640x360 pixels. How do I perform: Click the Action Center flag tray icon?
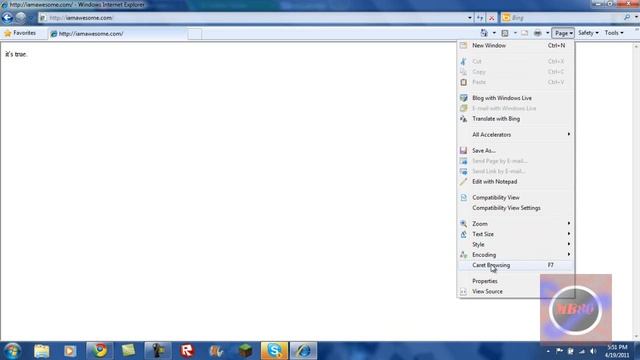coord(559,351)
